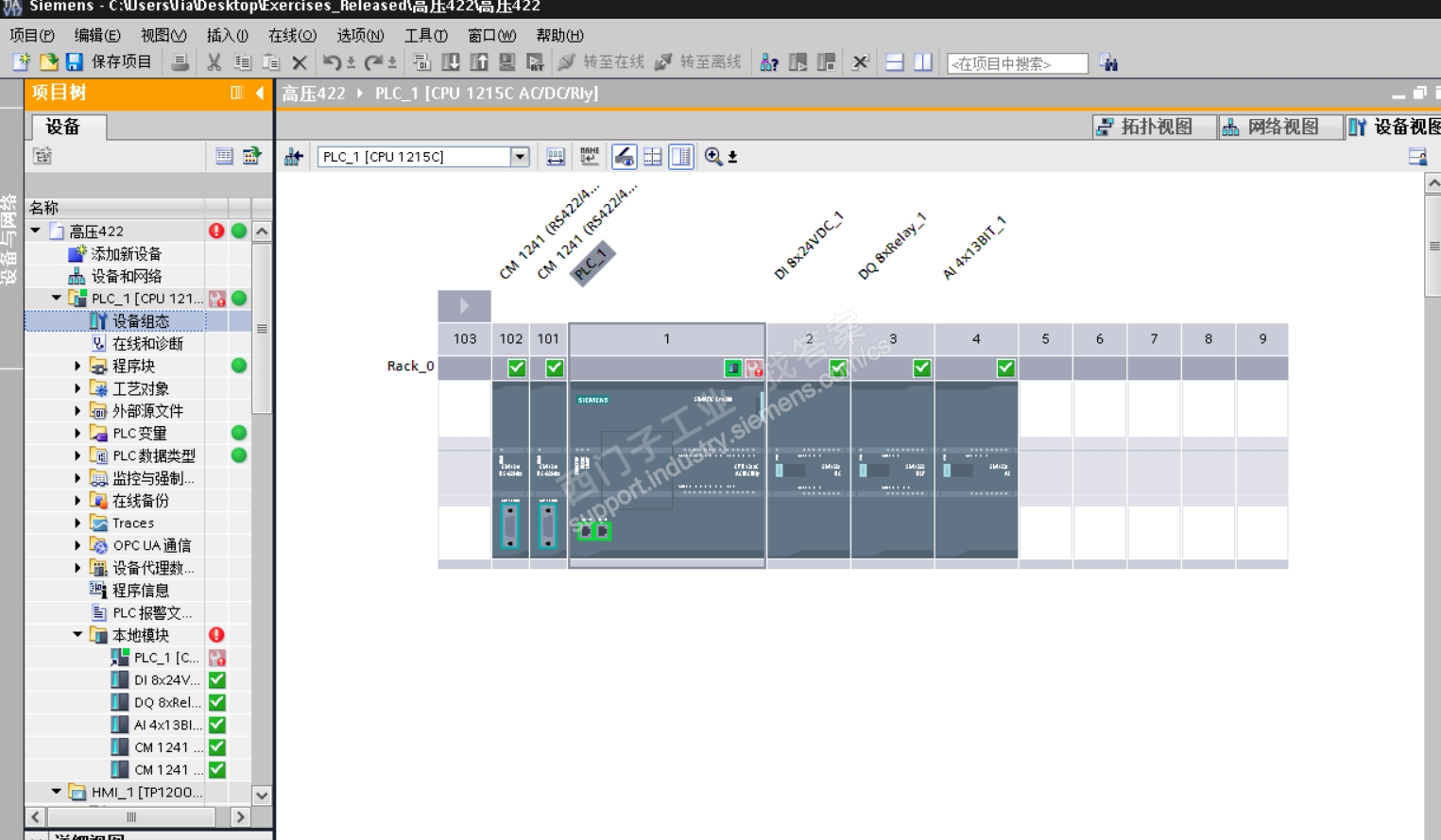This screenshot has width=1441, height=840.
Task: Open the 编辑(E) menu
Action: pos(97,35)
